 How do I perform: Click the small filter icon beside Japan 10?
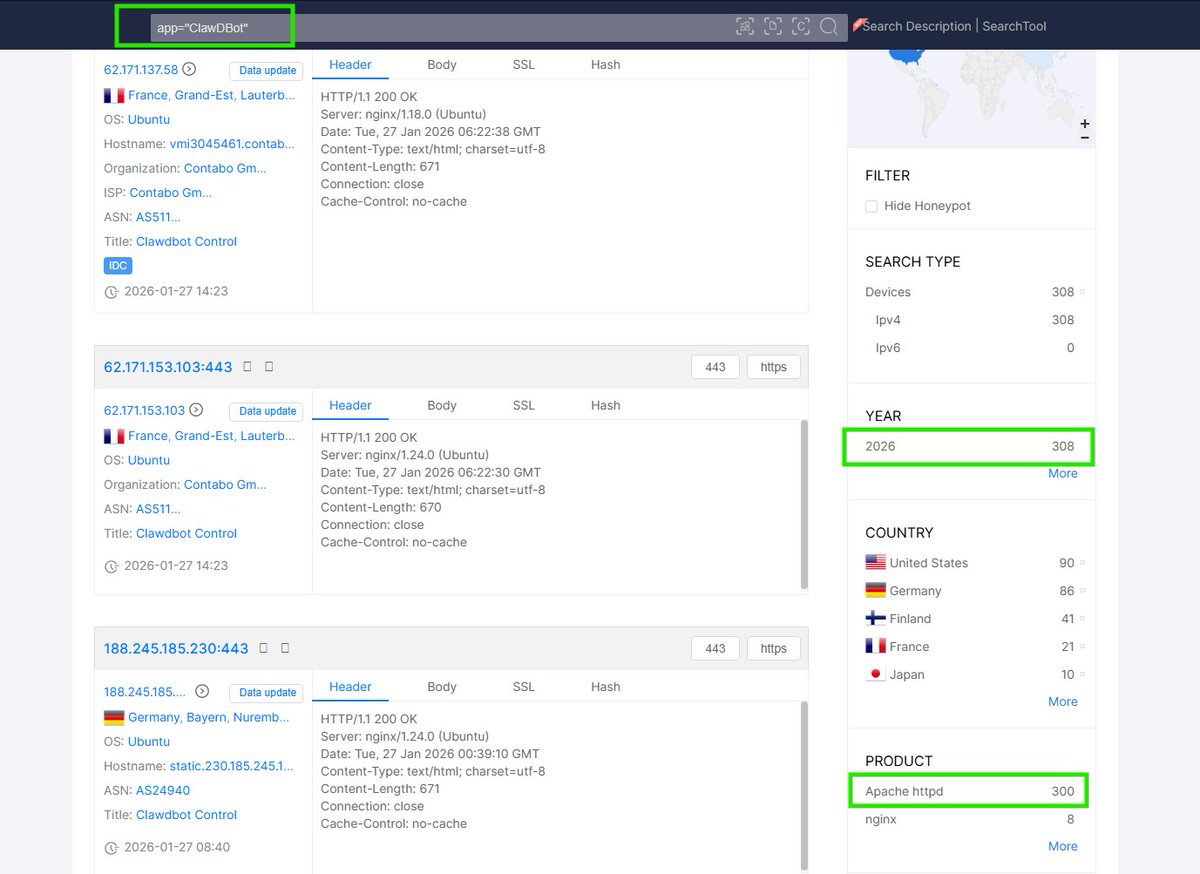(1082, 675)
